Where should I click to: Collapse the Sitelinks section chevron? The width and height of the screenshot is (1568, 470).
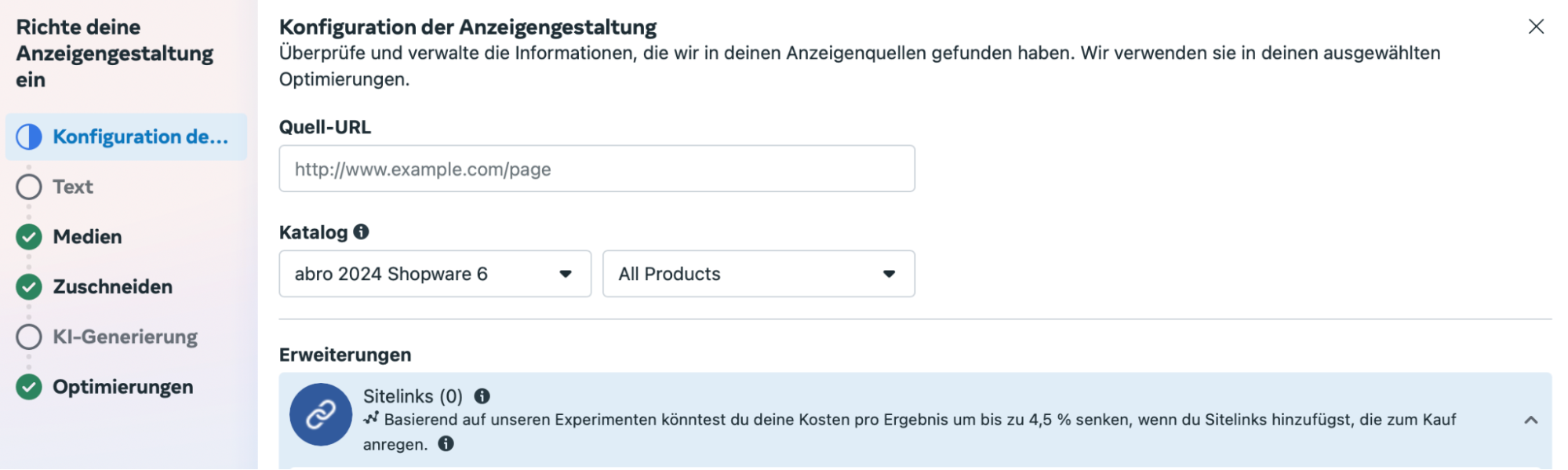(1530, 421)
